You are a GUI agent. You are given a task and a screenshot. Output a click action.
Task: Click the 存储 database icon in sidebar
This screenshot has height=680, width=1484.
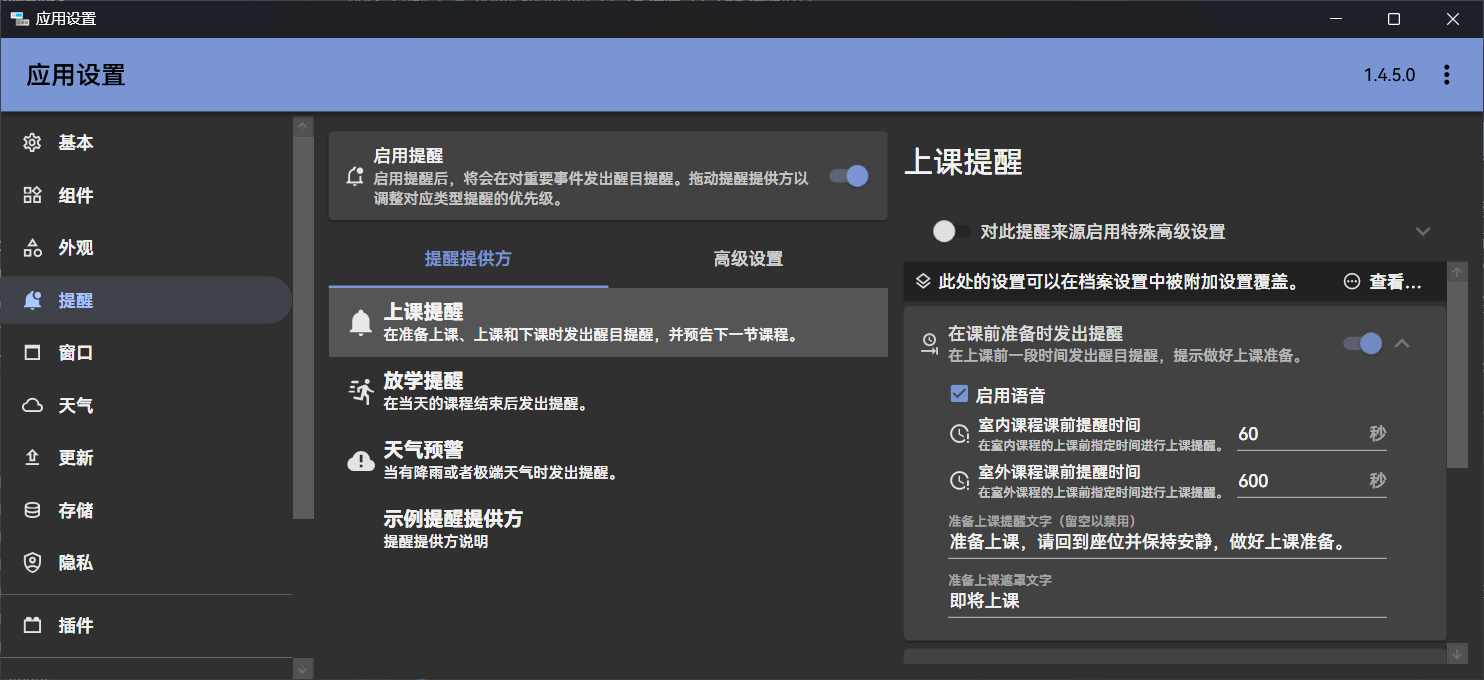click(x=33, y=510)
